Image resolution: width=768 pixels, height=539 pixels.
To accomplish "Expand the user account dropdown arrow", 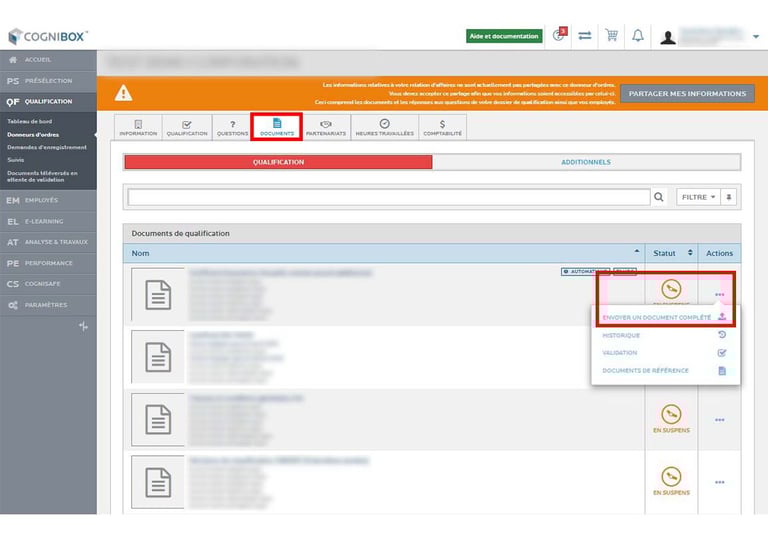I will coord(756,36).
